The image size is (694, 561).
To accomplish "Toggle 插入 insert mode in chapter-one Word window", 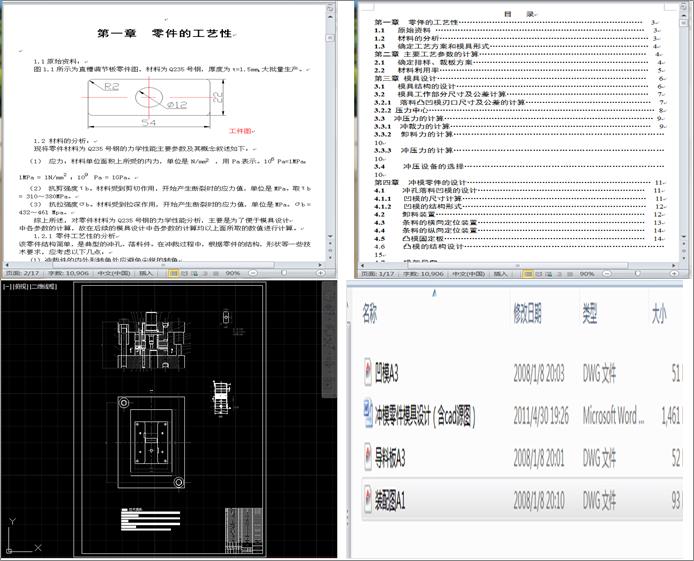I will point(146,273).
